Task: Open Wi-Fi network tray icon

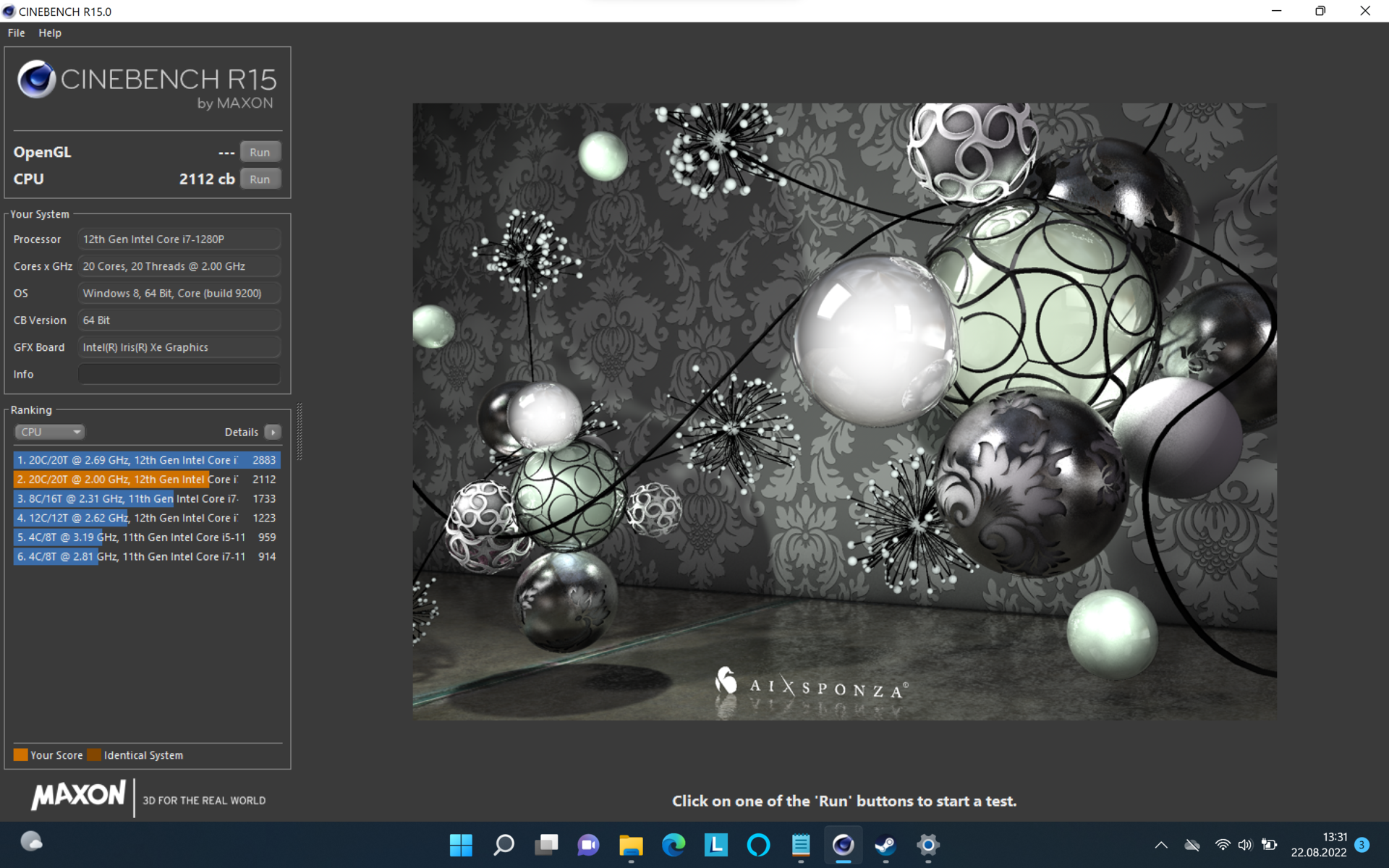Action: (x=1222, y=845)
